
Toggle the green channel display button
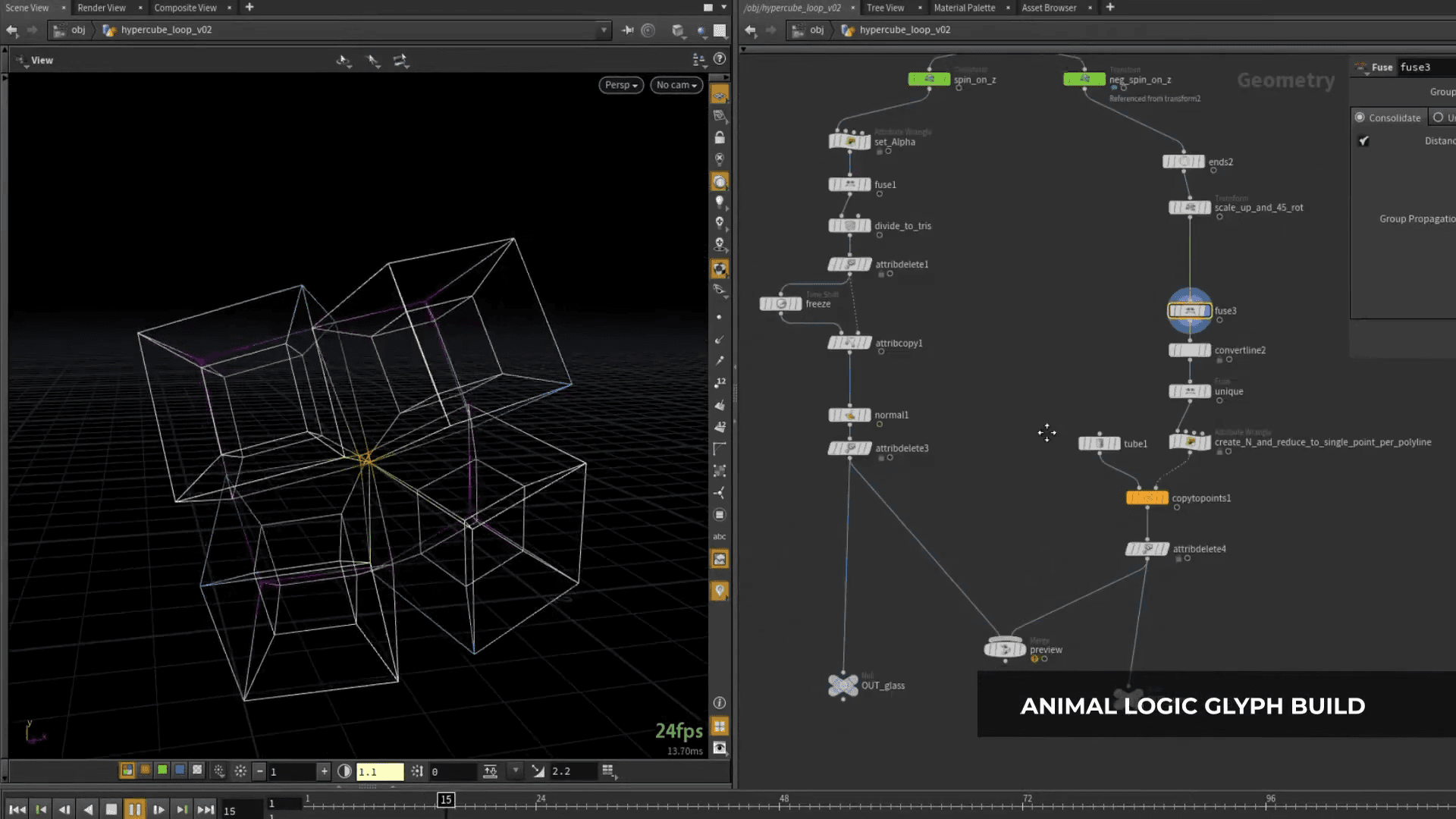pyautogui.click(x=162, y=770)
